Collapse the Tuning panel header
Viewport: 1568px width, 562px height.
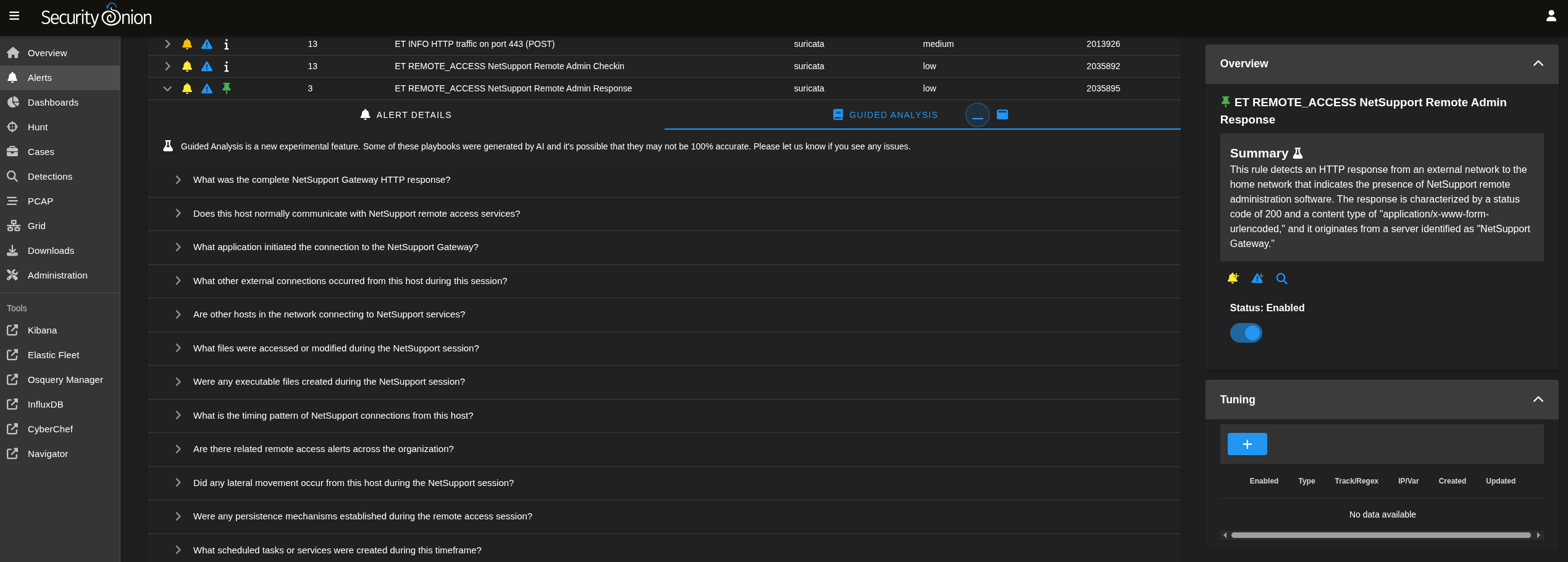click(1381, 400)
